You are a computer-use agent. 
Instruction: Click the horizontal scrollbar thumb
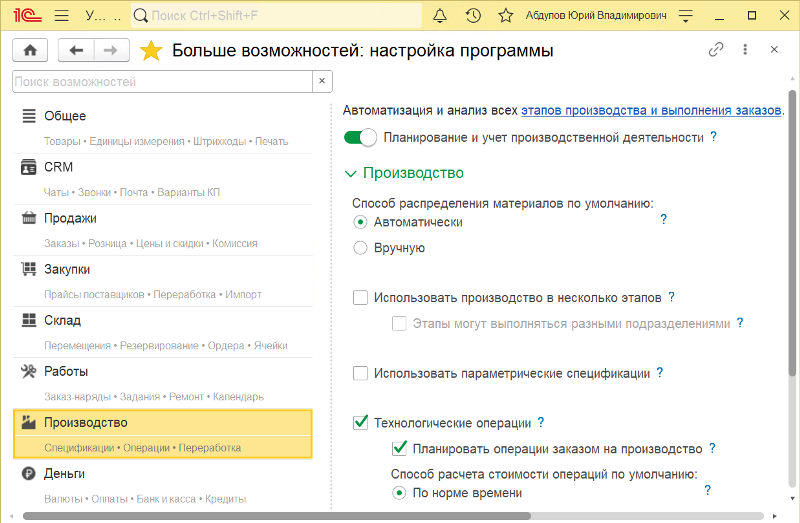[x=277, y=516]
